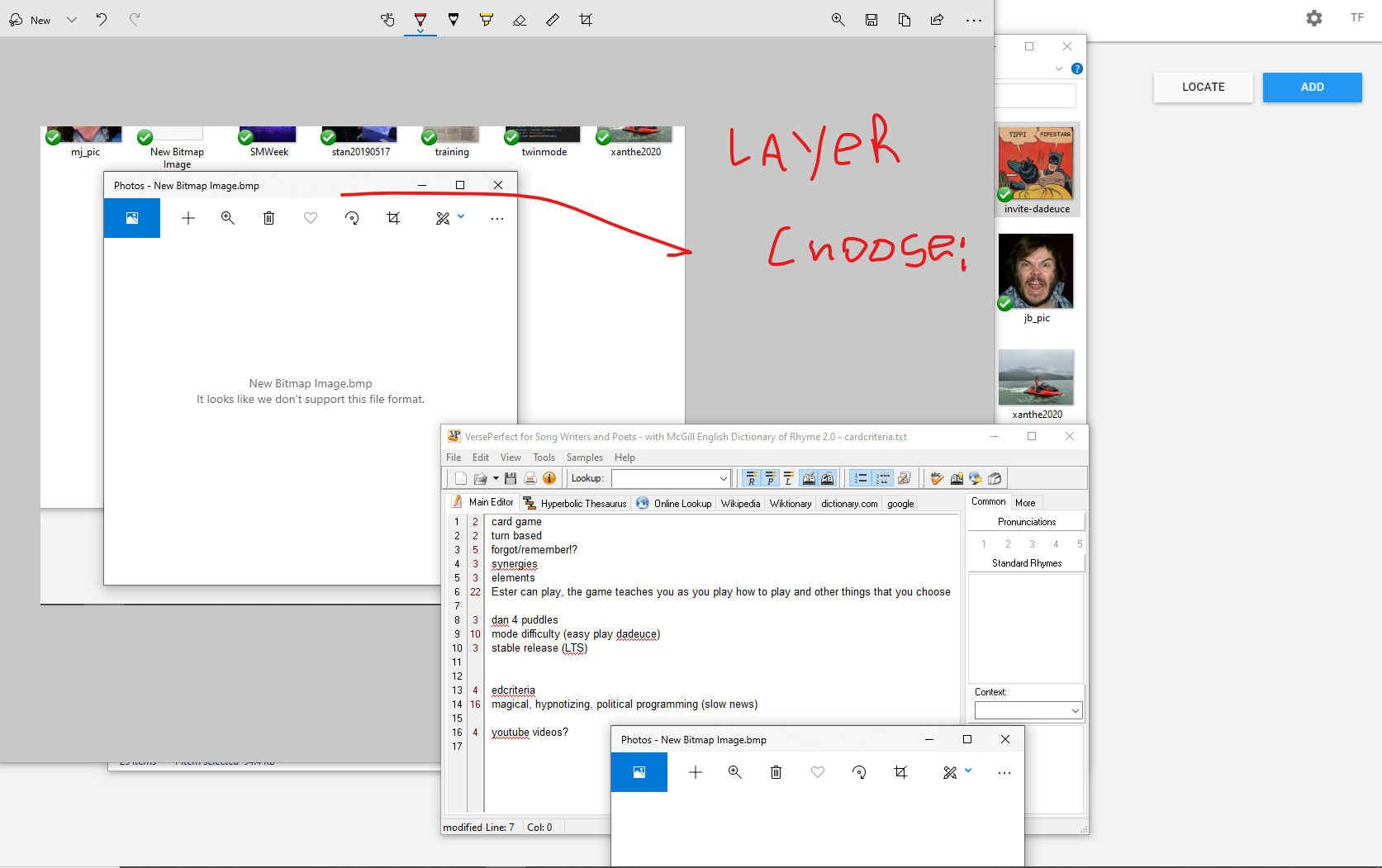Share the snip using the Share icon

click(938, 20)
